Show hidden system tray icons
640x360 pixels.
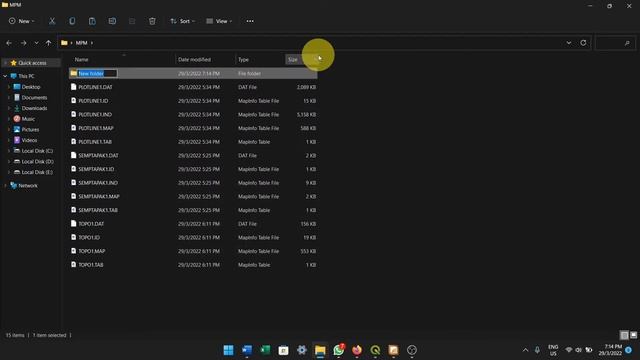[x=525, y=350]
